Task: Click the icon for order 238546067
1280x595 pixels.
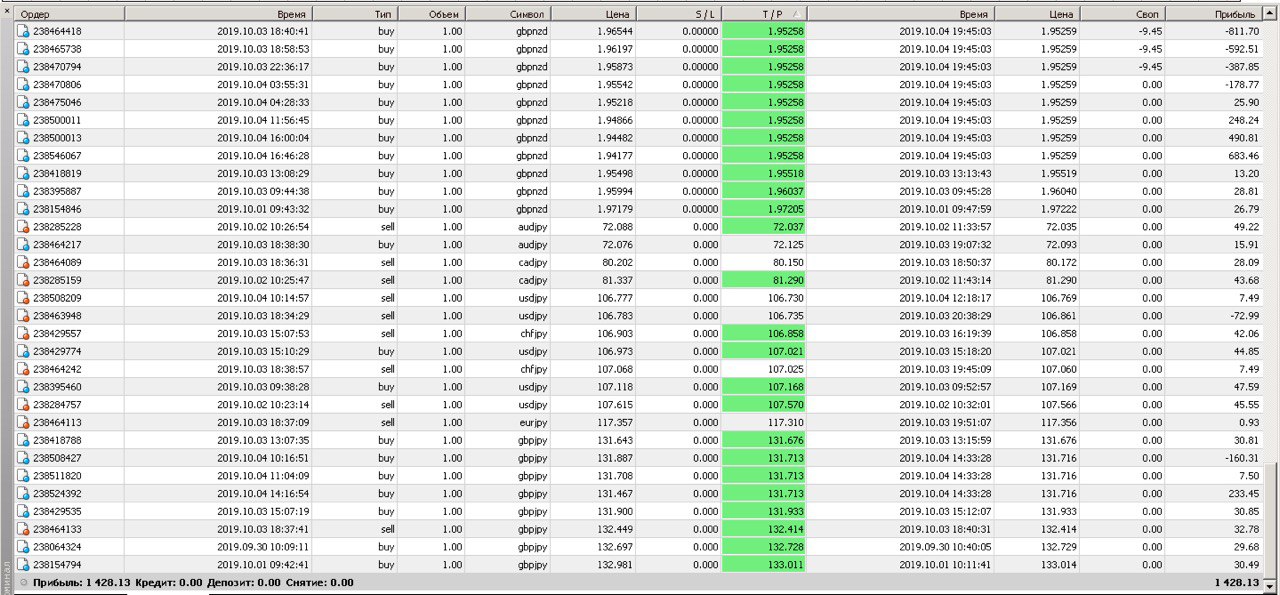Action: (23, 156)
